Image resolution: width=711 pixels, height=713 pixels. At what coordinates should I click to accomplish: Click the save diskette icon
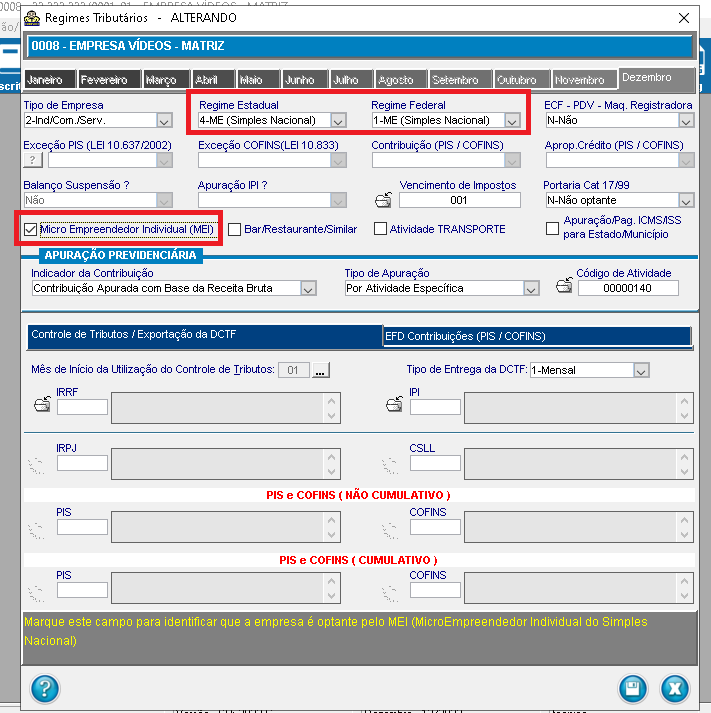632,688
